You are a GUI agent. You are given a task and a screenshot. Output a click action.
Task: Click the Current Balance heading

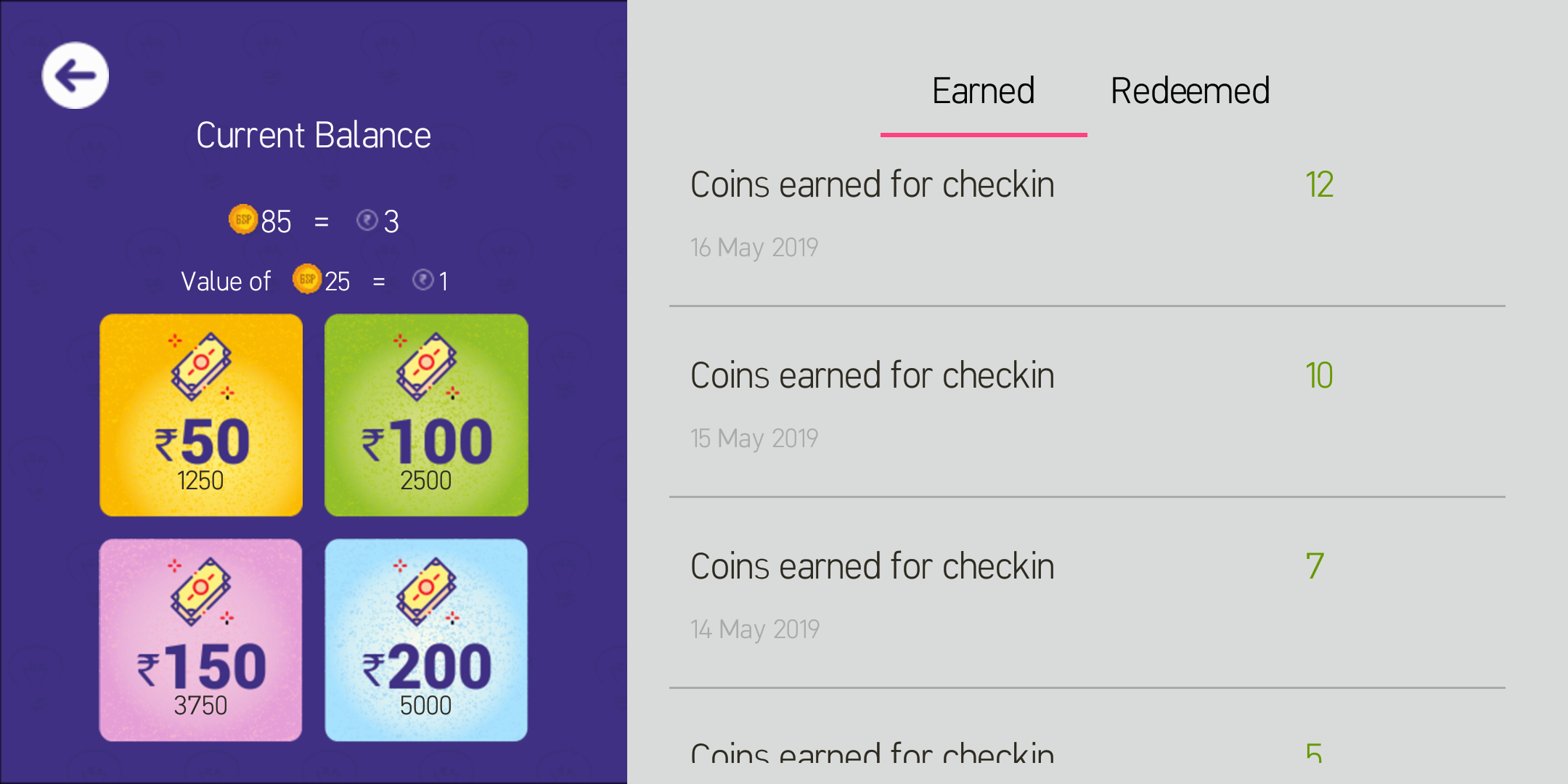[314, 136]
